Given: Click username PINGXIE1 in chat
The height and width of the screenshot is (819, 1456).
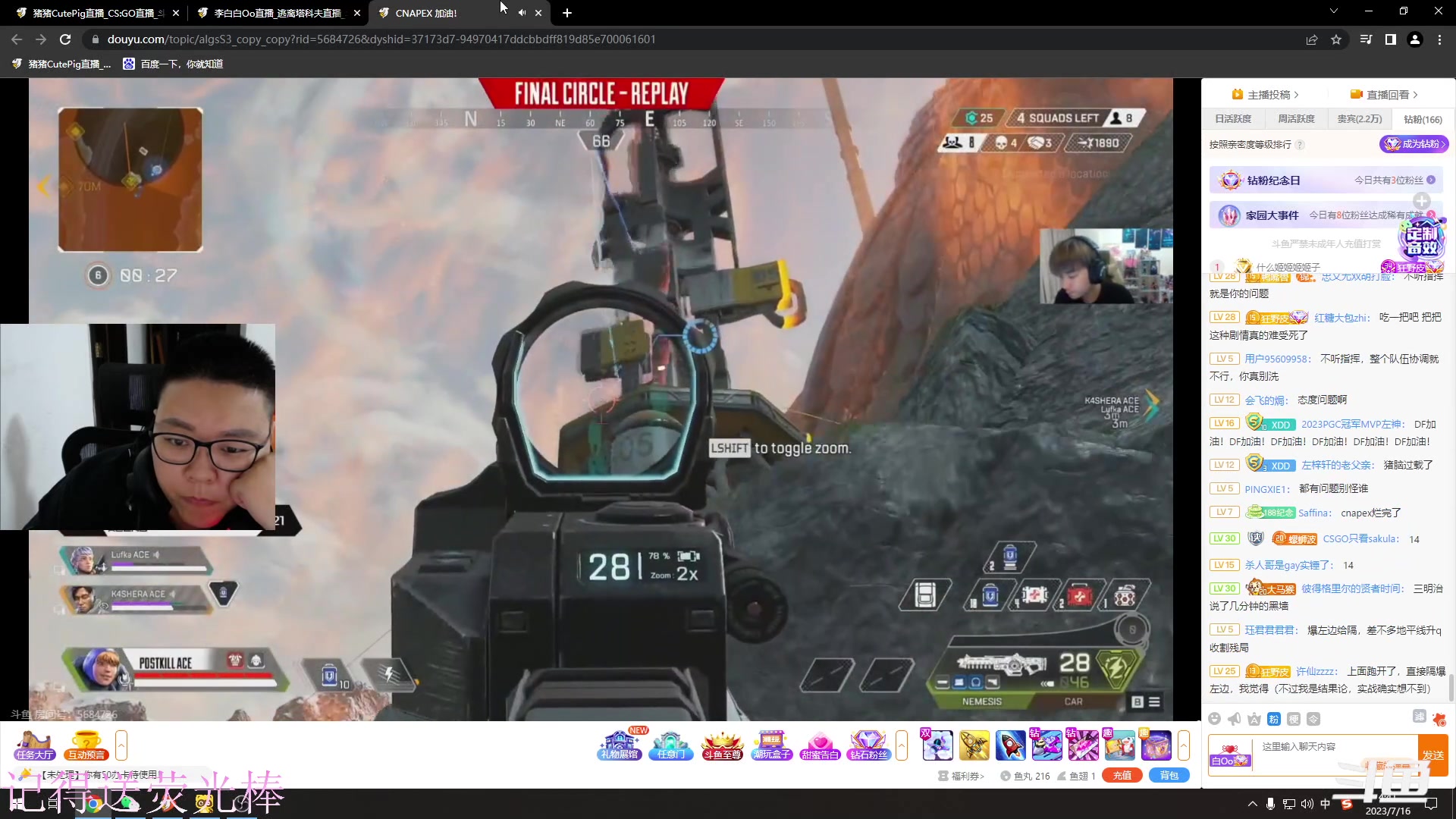Looking at the screenshot, I should point(1268,489).
